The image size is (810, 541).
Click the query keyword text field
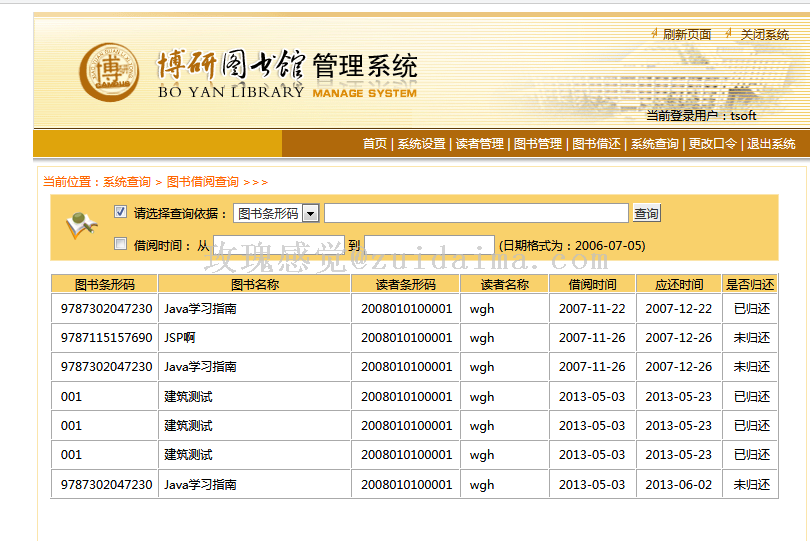pyautogui.click(x=476, y=213)
